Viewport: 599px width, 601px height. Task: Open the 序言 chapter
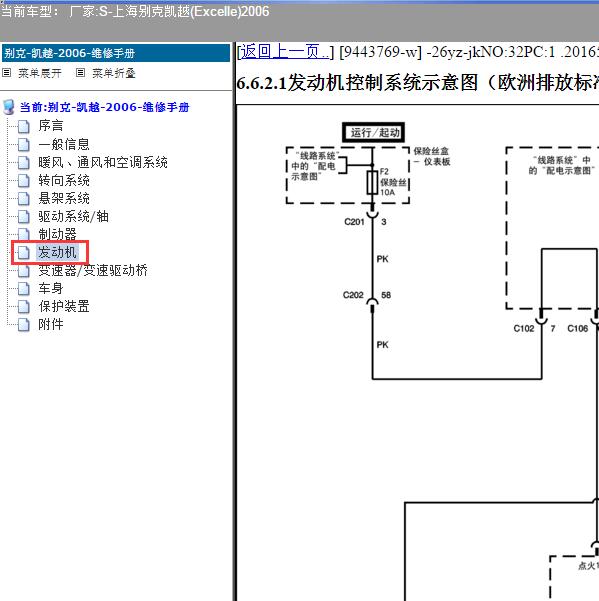coord(51,126)
